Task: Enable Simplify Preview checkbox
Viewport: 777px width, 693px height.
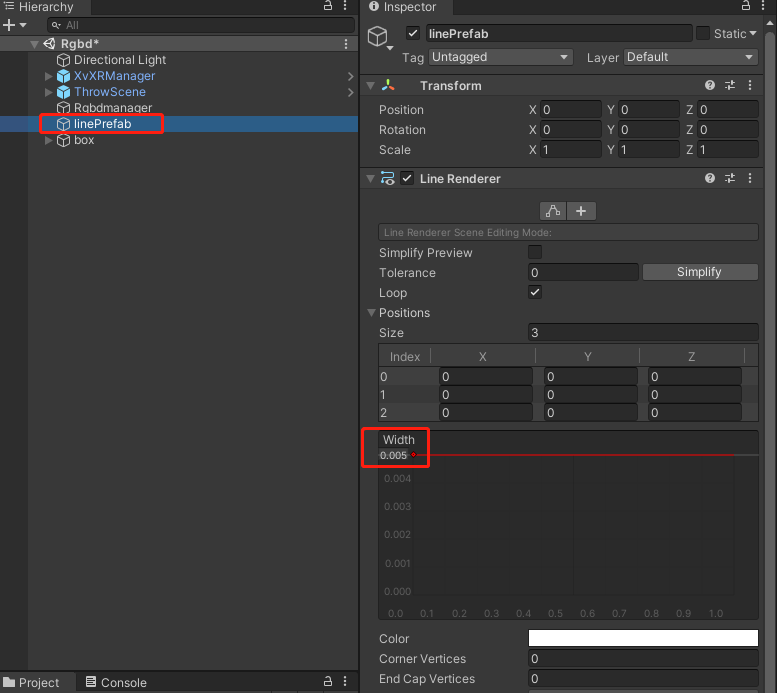Action: tap(535, 252)
